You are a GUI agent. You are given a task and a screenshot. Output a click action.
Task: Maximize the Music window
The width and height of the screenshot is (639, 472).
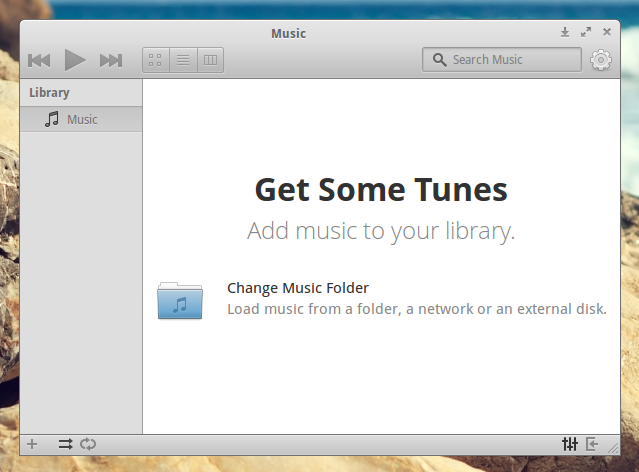(586, 32)
